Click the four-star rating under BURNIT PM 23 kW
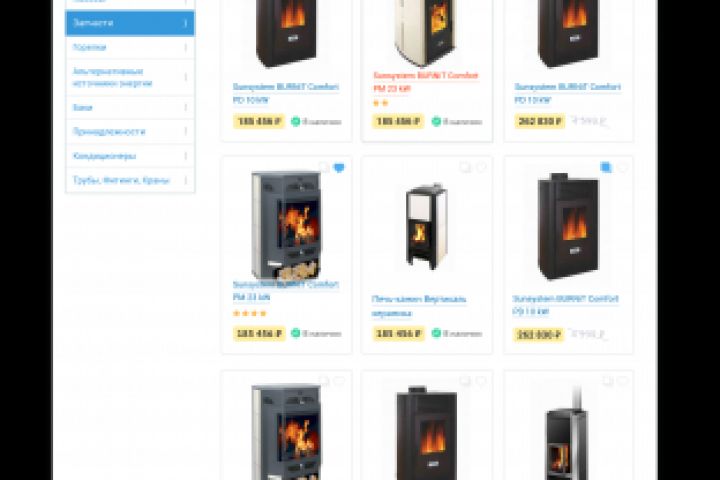The width and height of the screenshot is (720, 480). [x=250, y=313]
